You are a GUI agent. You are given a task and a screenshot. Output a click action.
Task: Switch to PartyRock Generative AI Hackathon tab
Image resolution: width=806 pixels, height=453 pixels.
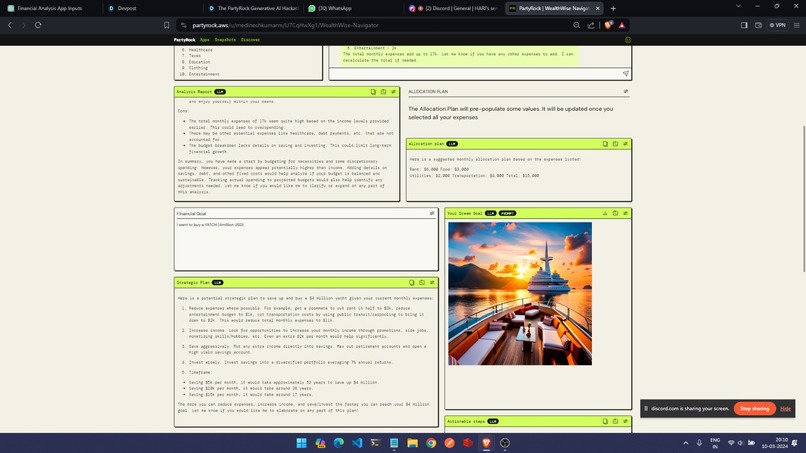tap(254, 8)
